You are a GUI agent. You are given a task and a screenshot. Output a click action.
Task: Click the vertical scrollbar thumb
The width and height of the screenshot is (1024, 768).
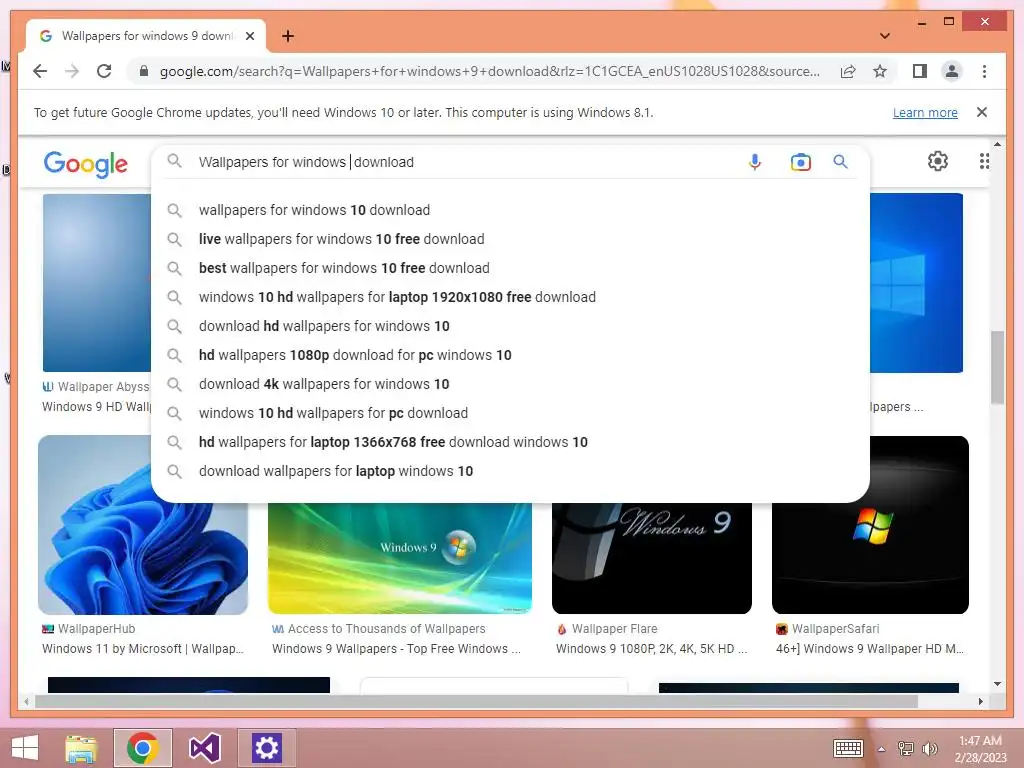tap(997, 368)
